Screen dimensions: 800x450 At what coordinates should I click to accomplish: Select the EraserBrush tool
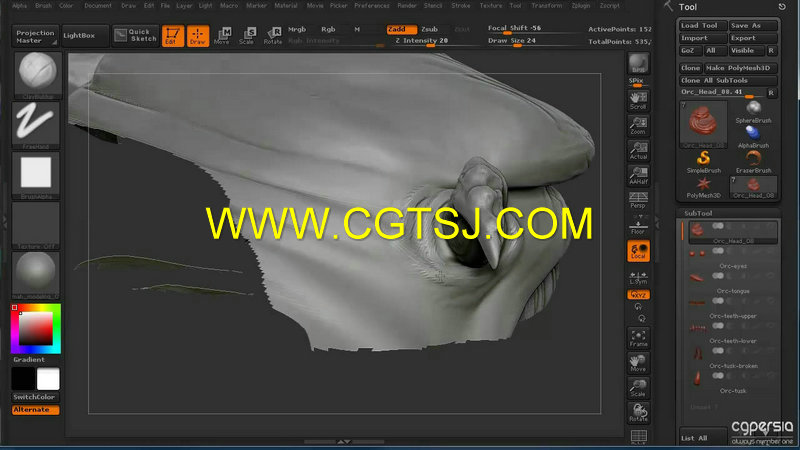point(753,162)
